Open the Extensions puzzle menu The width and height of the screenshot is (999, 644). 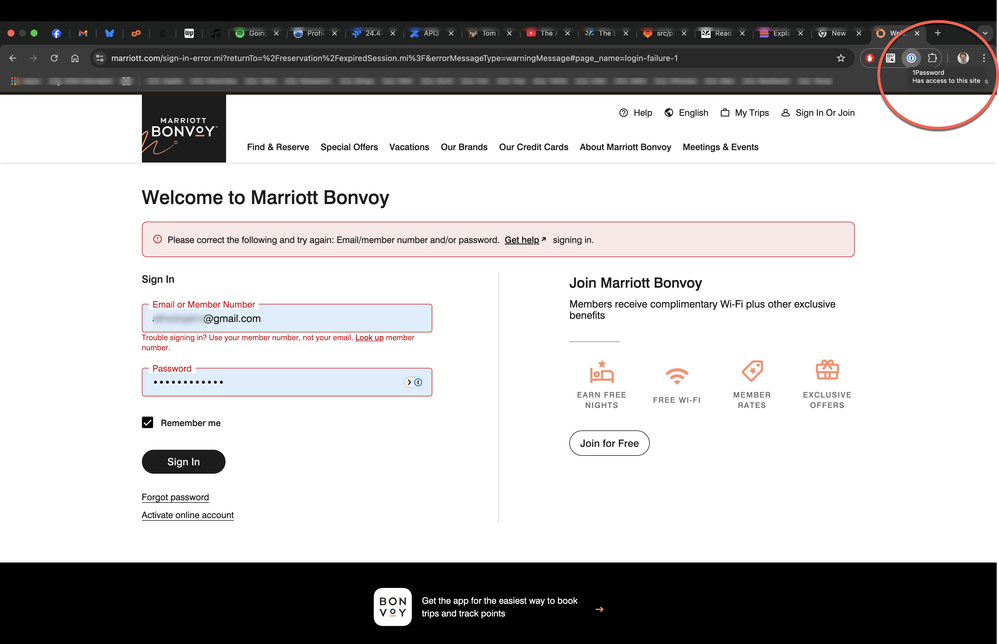932,58
